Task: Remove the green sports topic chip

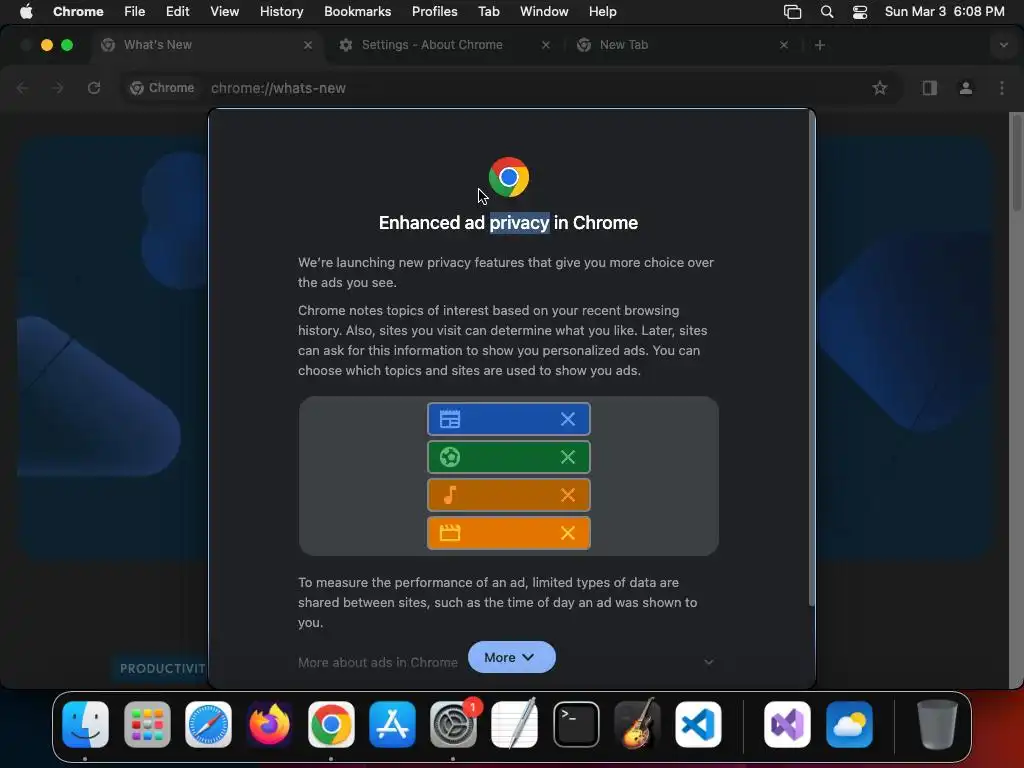Action: 568,457
